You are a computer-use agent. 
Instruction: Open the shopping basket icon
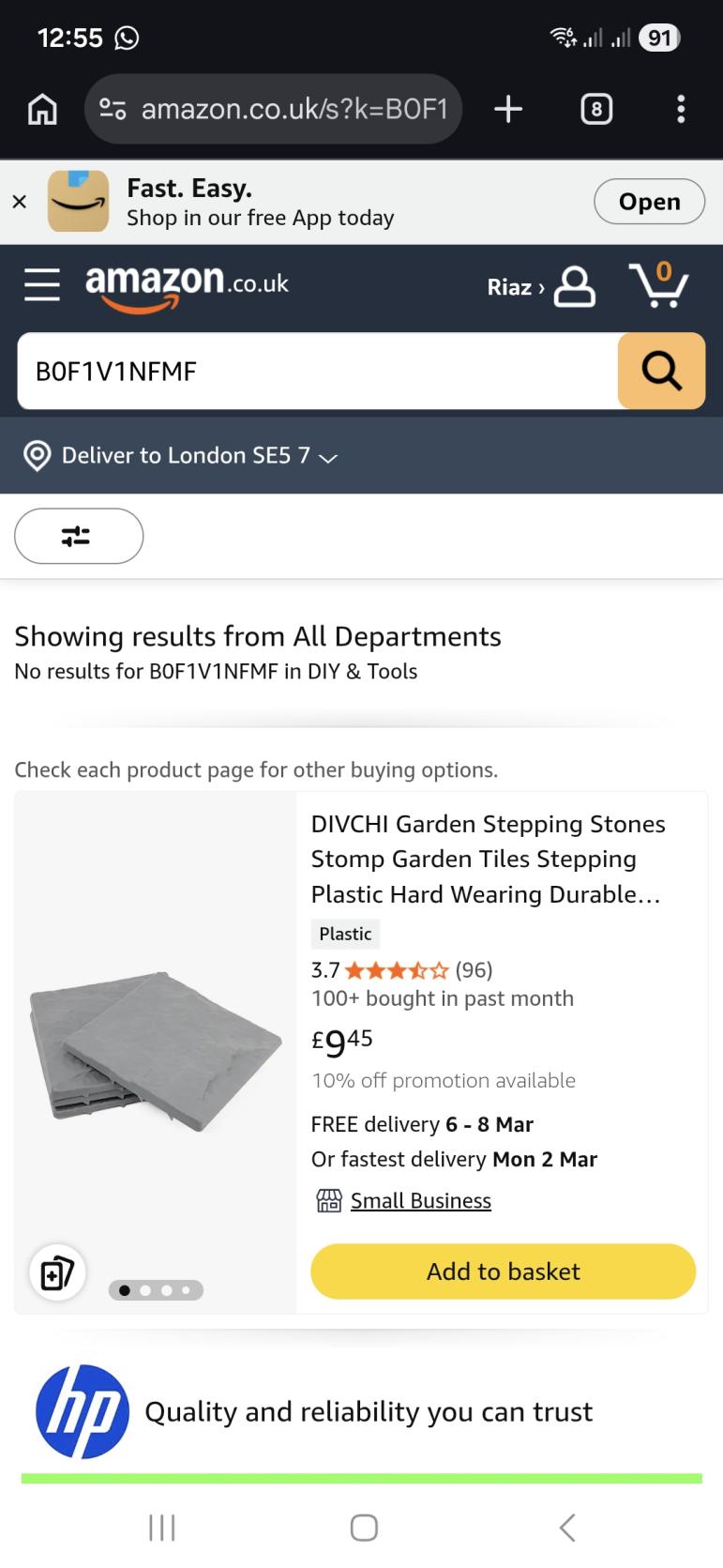click(x=658, y=284)
